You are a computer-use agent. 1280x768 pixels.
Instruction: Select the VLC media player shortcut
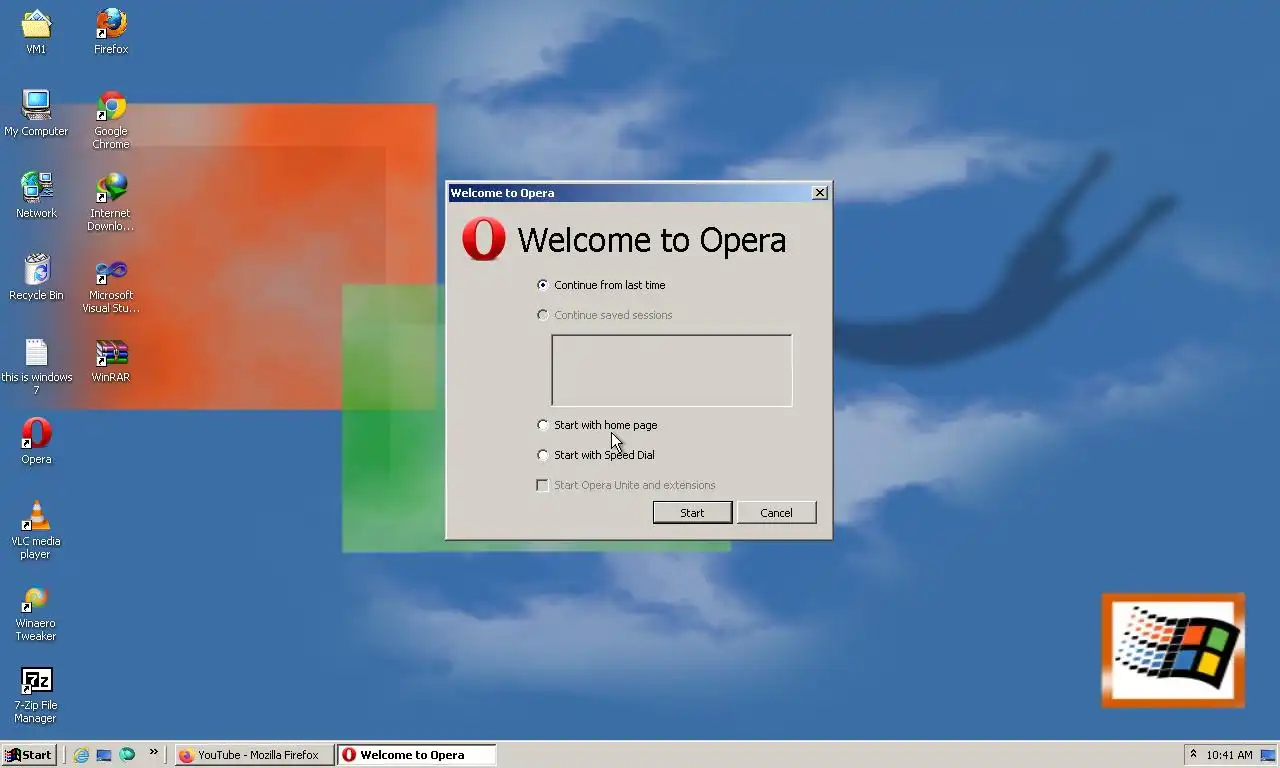coord(36,529)
